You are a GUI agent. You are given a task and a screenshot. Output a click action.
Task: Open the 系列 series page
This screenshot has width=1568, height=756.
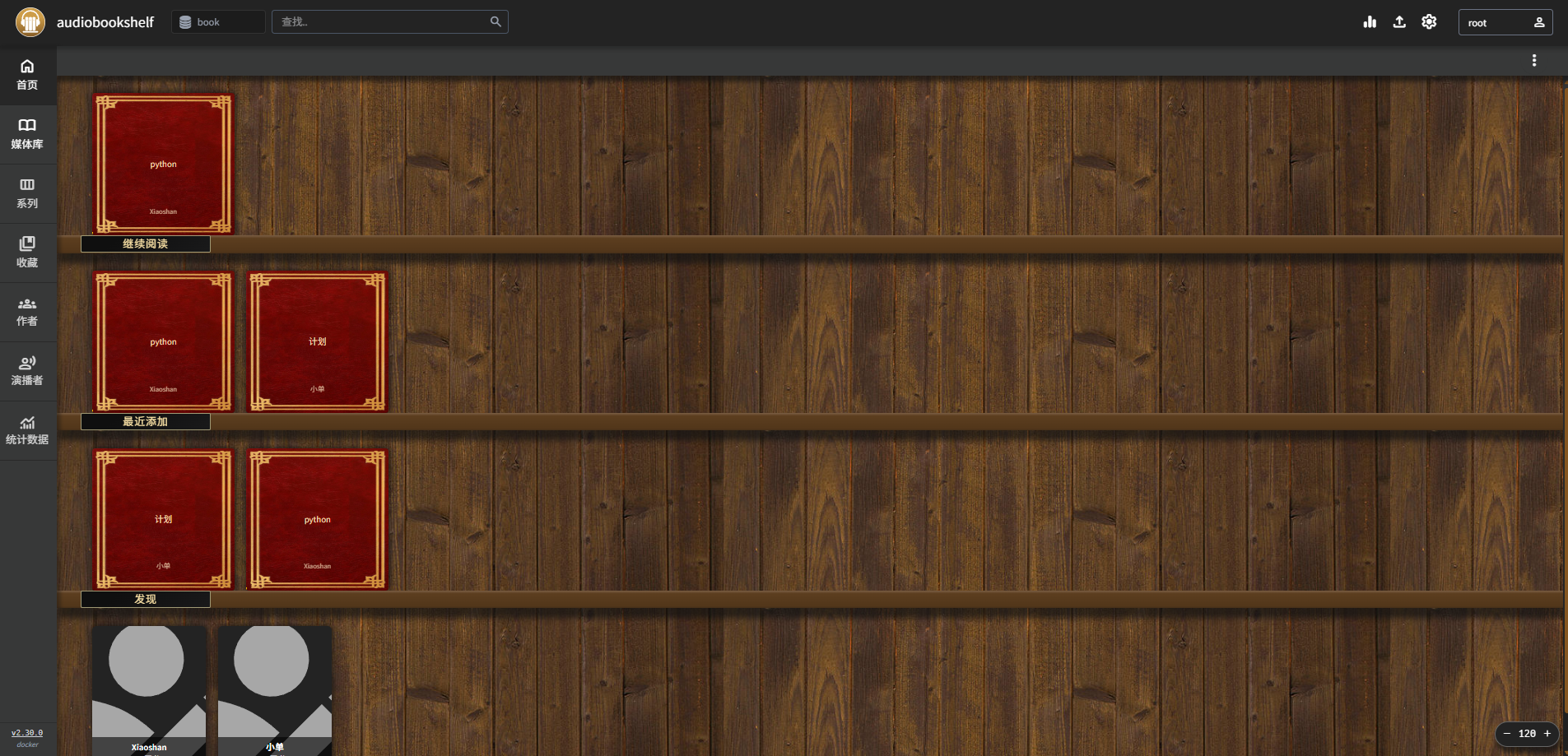tap(28, 193)
